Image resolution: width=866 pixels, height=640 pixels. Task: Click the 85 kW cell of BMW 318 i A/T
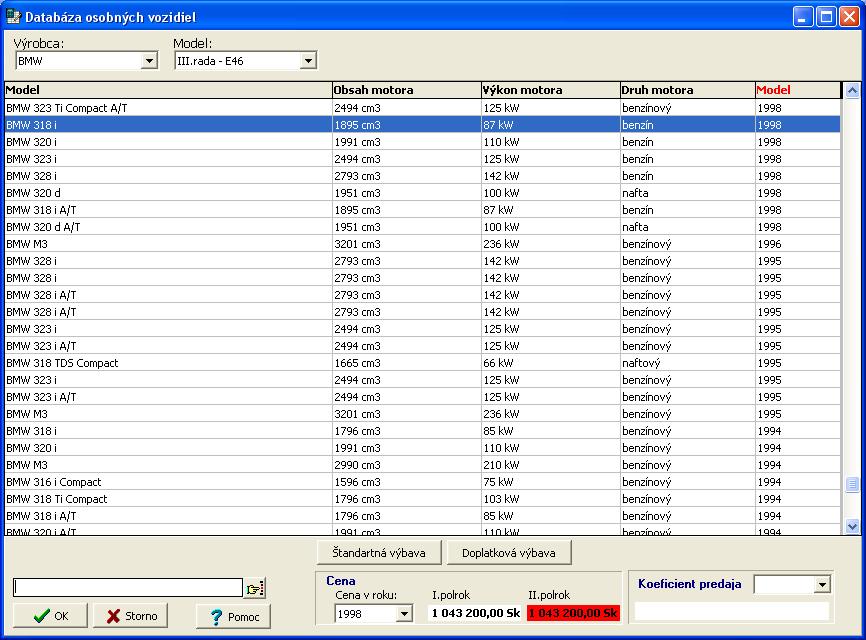551,516
